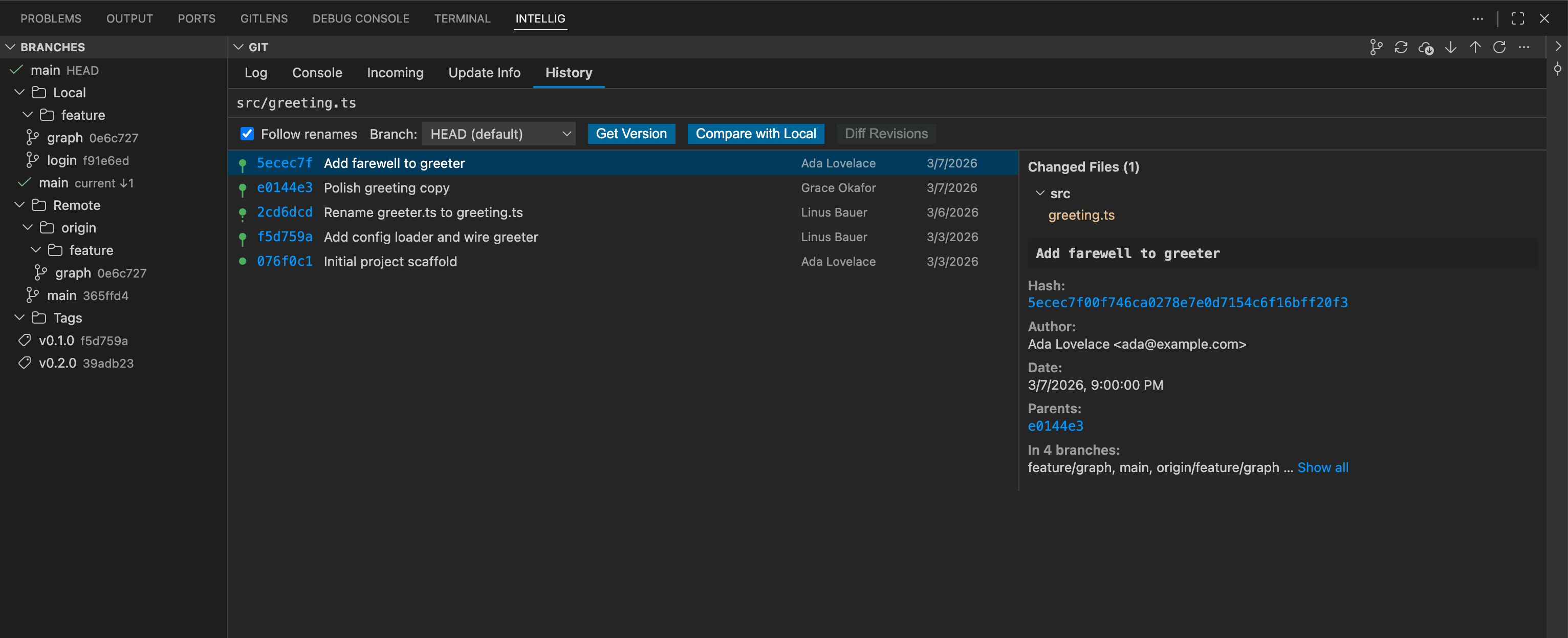
Task: Select commit 'Rename greeter.ts to greeting.ts'
Action: coord(623,212)
